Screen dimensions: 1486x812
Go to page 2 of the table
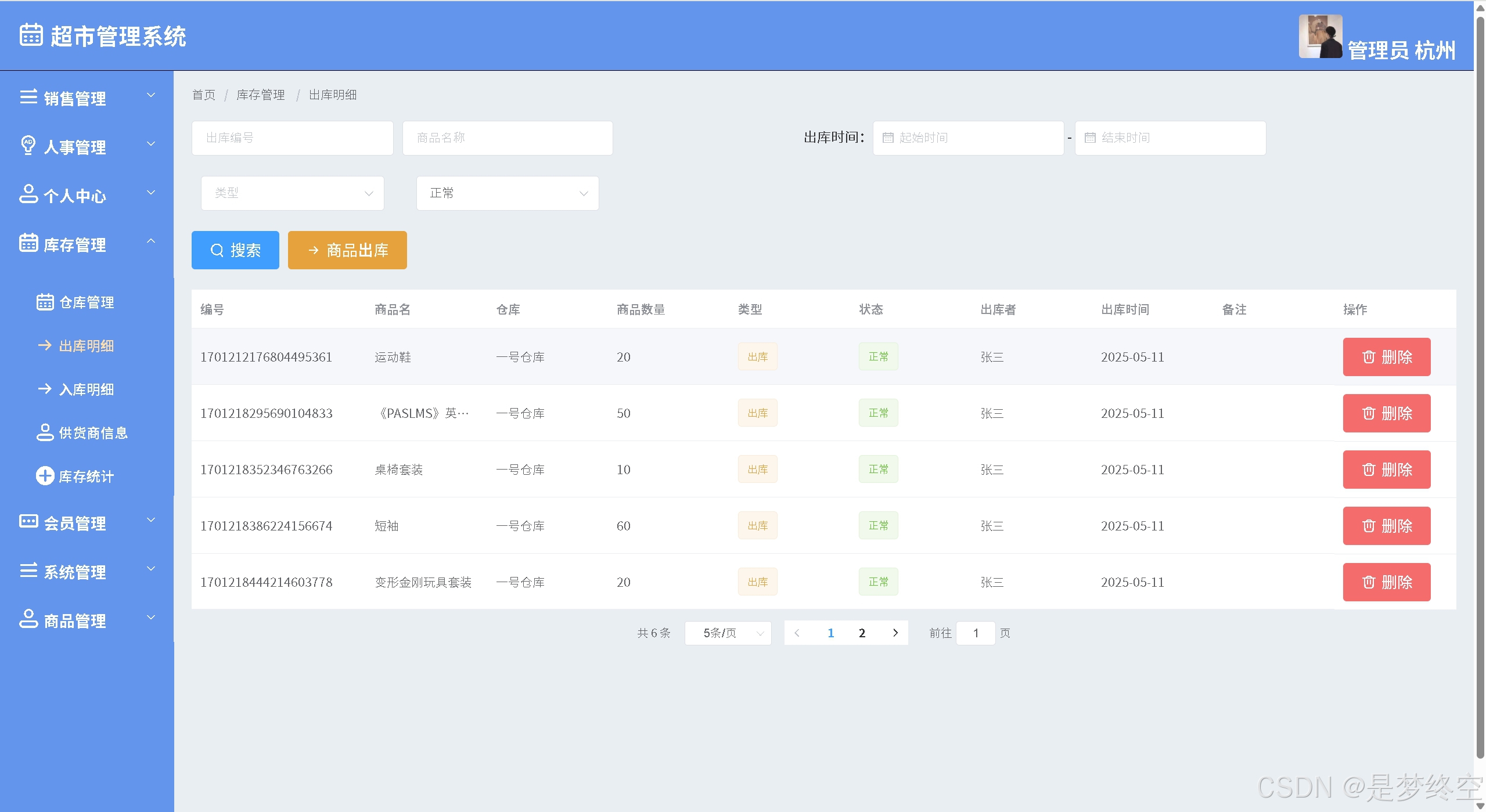(862, 633)
